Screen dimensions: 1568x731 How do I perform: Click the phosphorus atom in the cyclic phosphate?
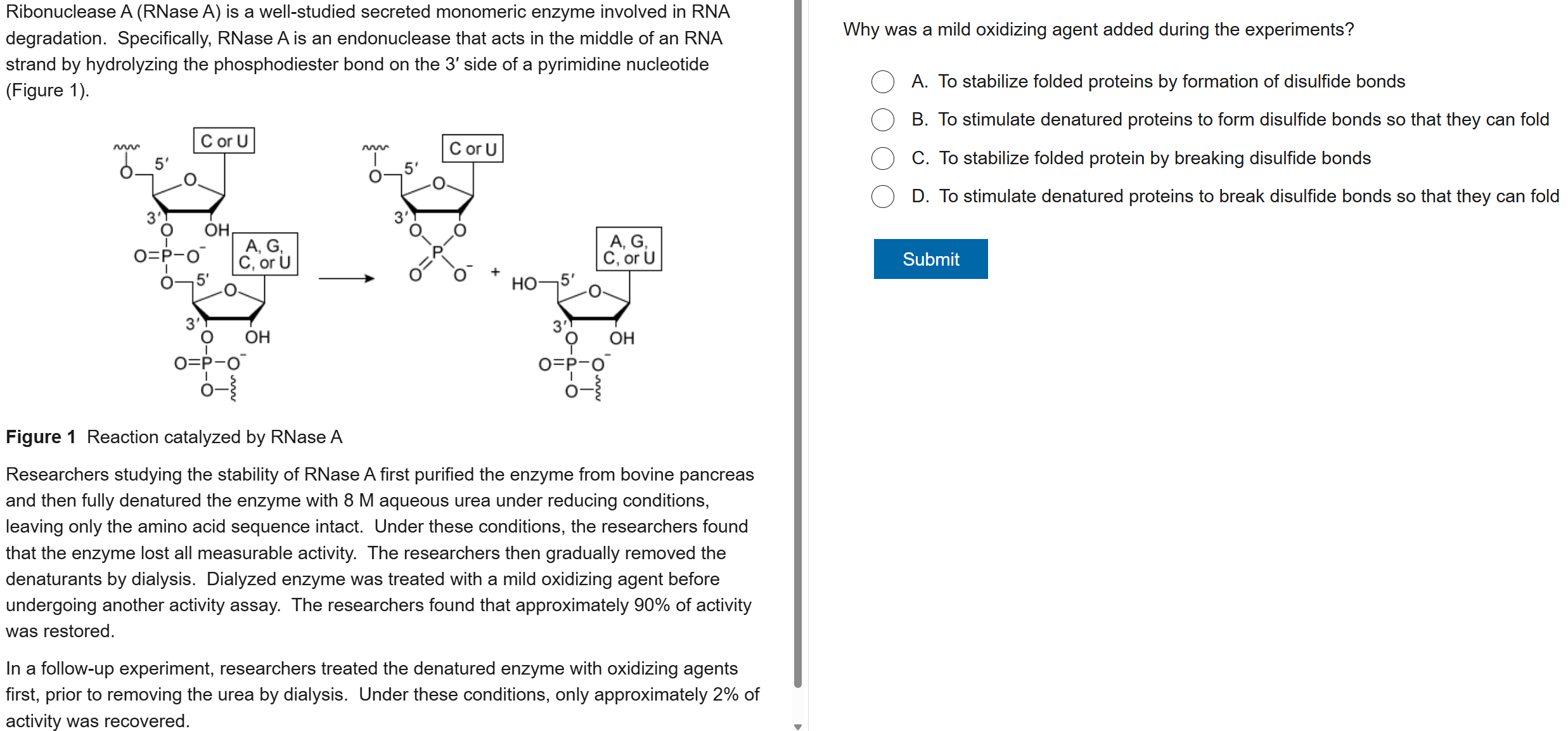point(437,252)
